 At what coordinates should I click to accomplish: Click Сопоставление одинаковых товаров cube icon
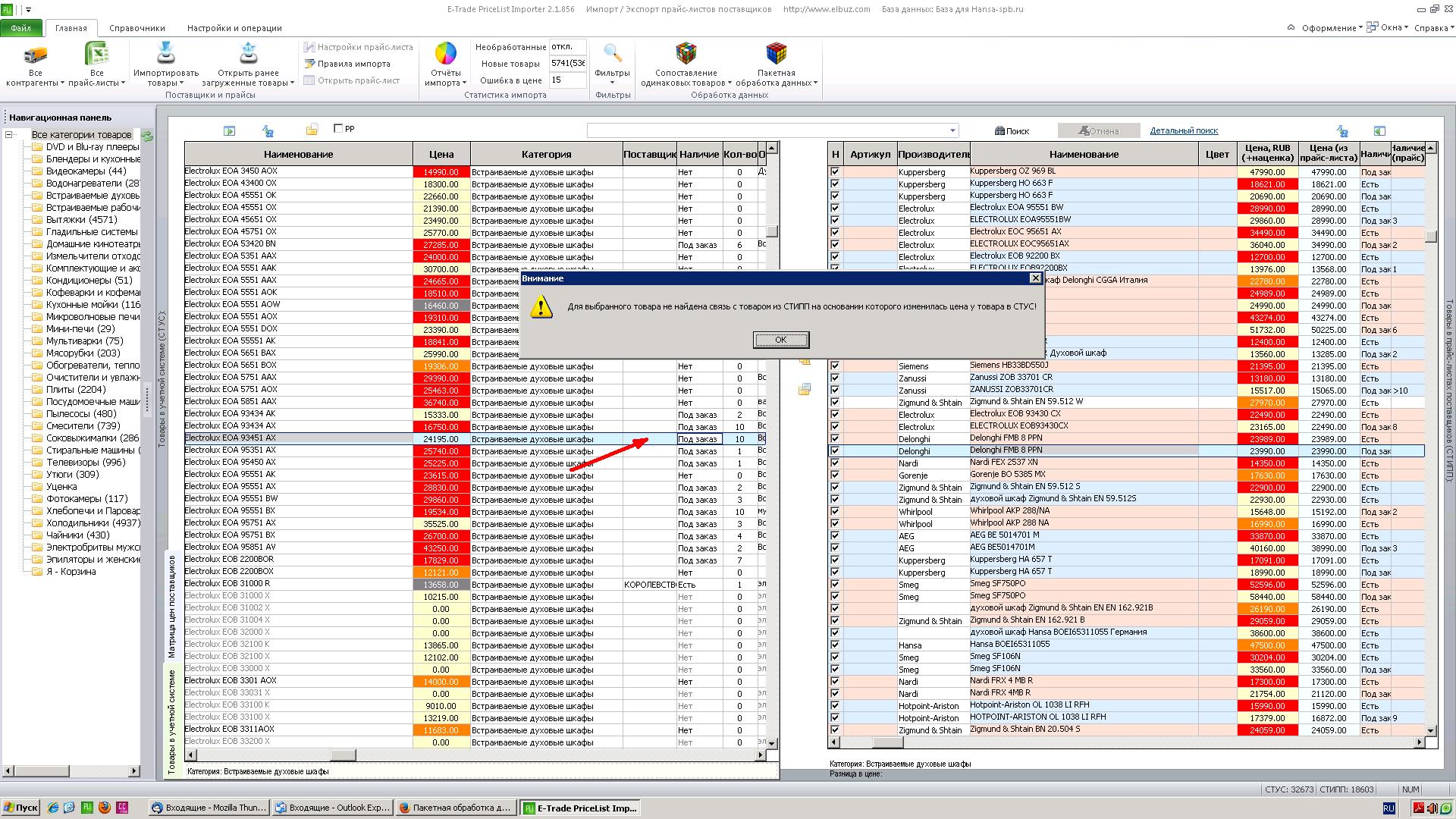pyautogui.click(x=686, y=53)
